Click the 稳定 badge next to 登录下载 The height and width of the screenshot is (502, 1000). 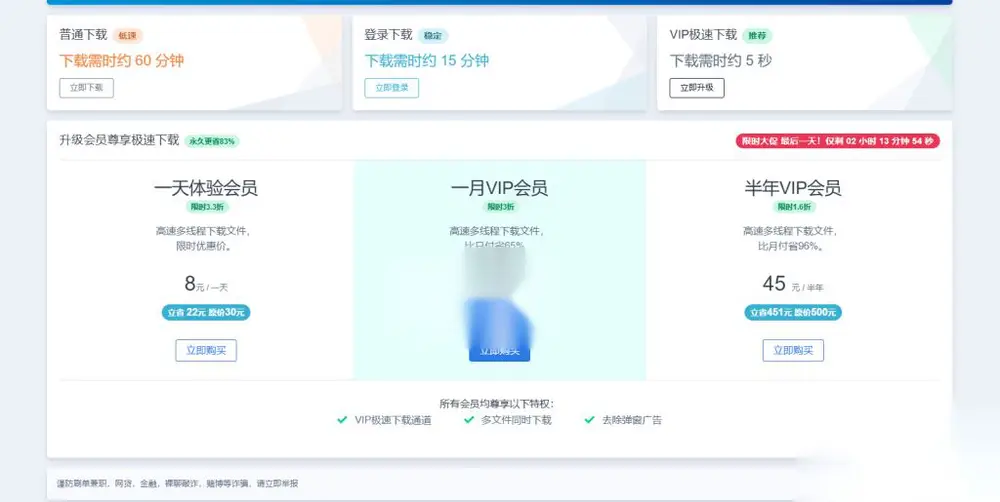(x=433, y=36)
